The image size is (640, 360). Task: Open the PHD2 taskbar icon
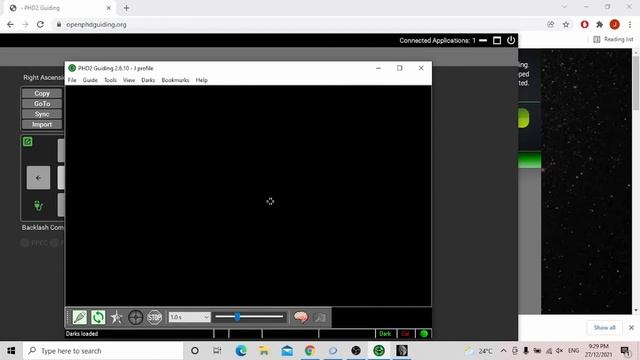379,351
